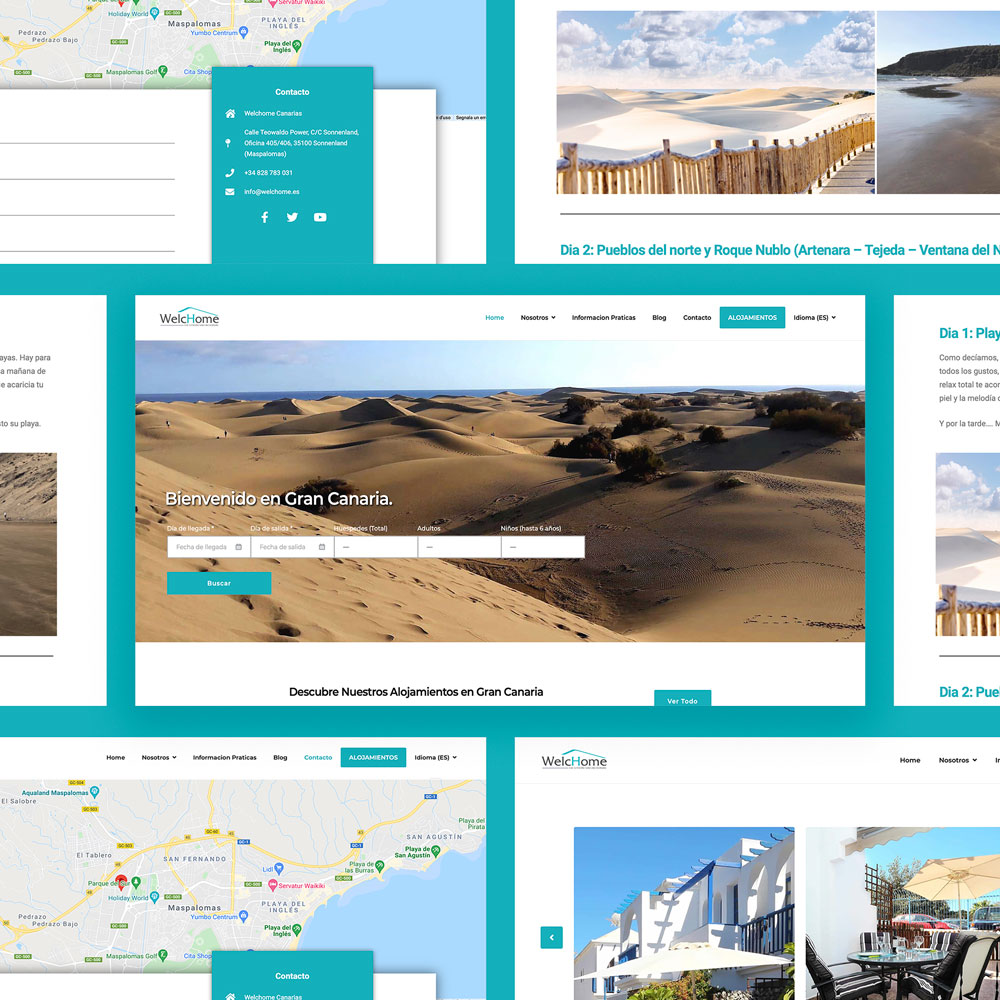Open the Niños (hasta 6 años) selector
1000x1000 pixels.
point(543,547)
